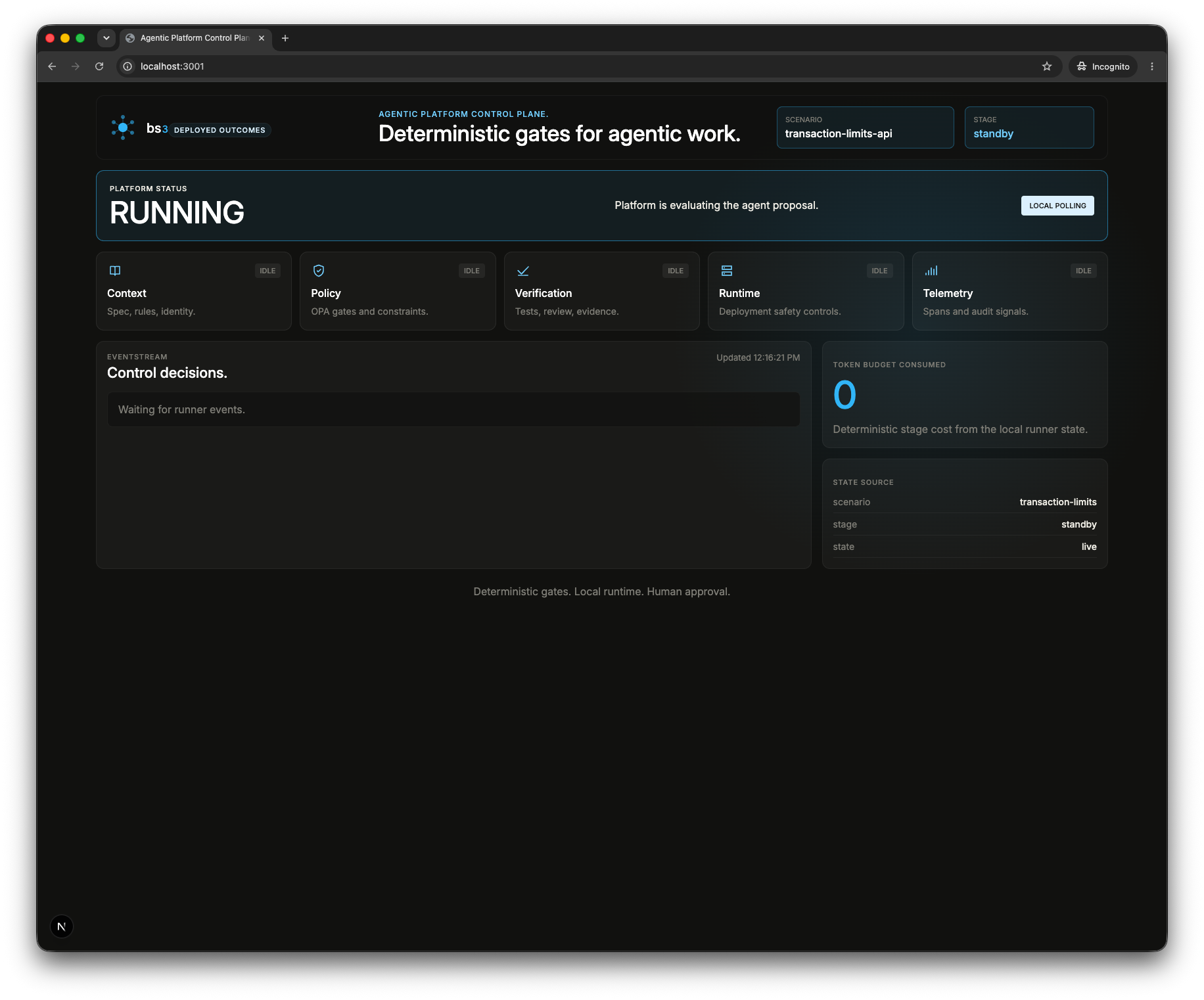Click the Runtime server icon
The height and width of the screenshot is (1000, 1204).
pos(727,271)
